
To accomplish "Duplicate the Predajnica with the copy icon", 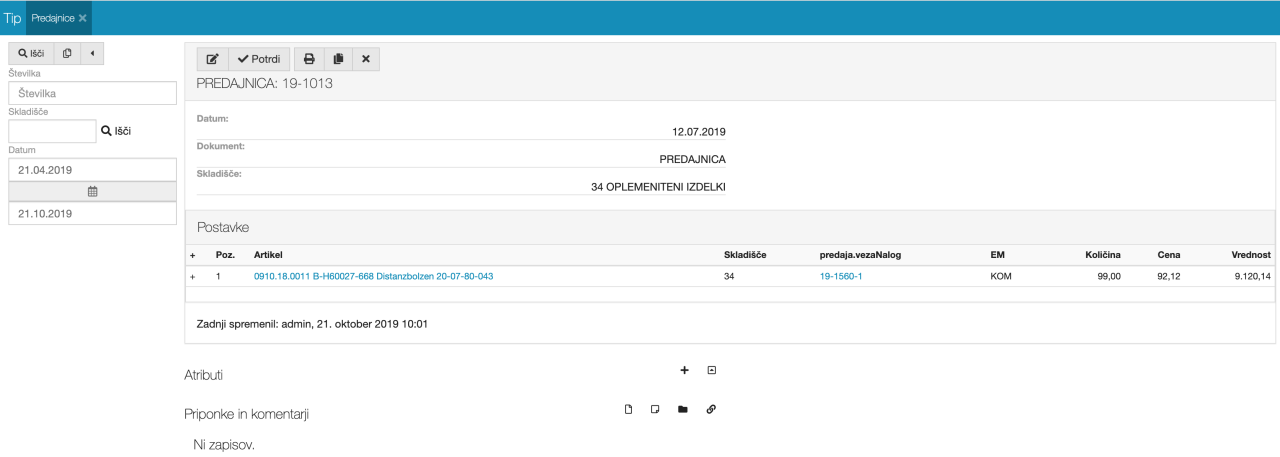I will pos(338,59).
